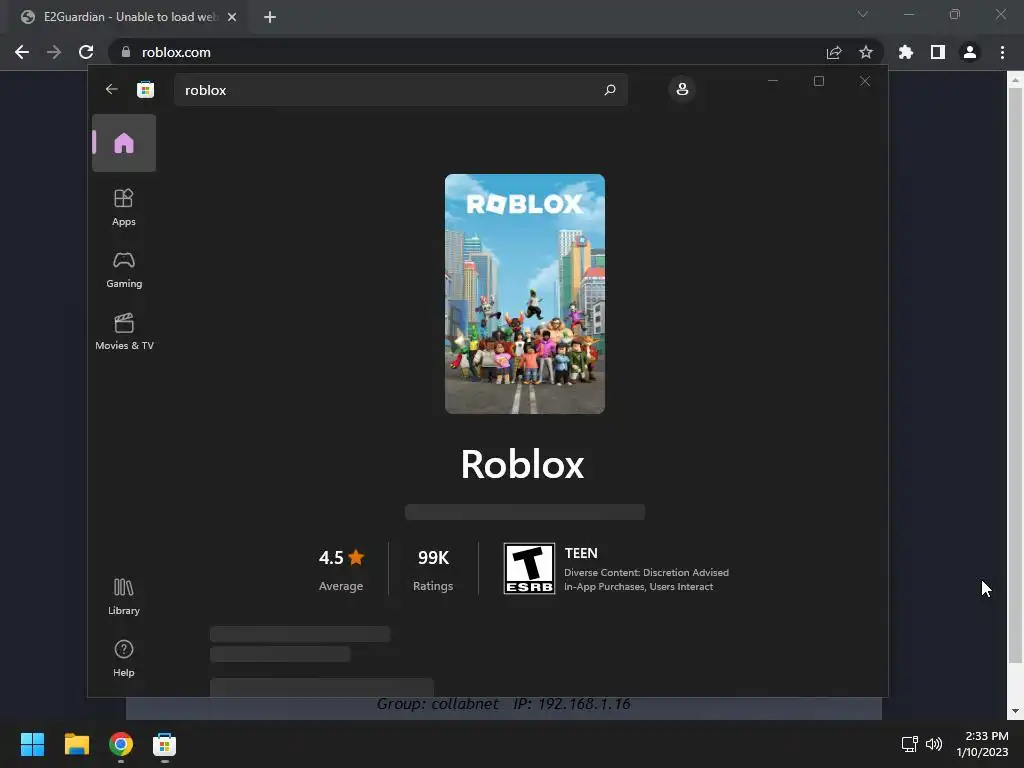Open Chrome three-dot menu
The height and width of the screenshot is (768, 1024).
coord(1002,52)
